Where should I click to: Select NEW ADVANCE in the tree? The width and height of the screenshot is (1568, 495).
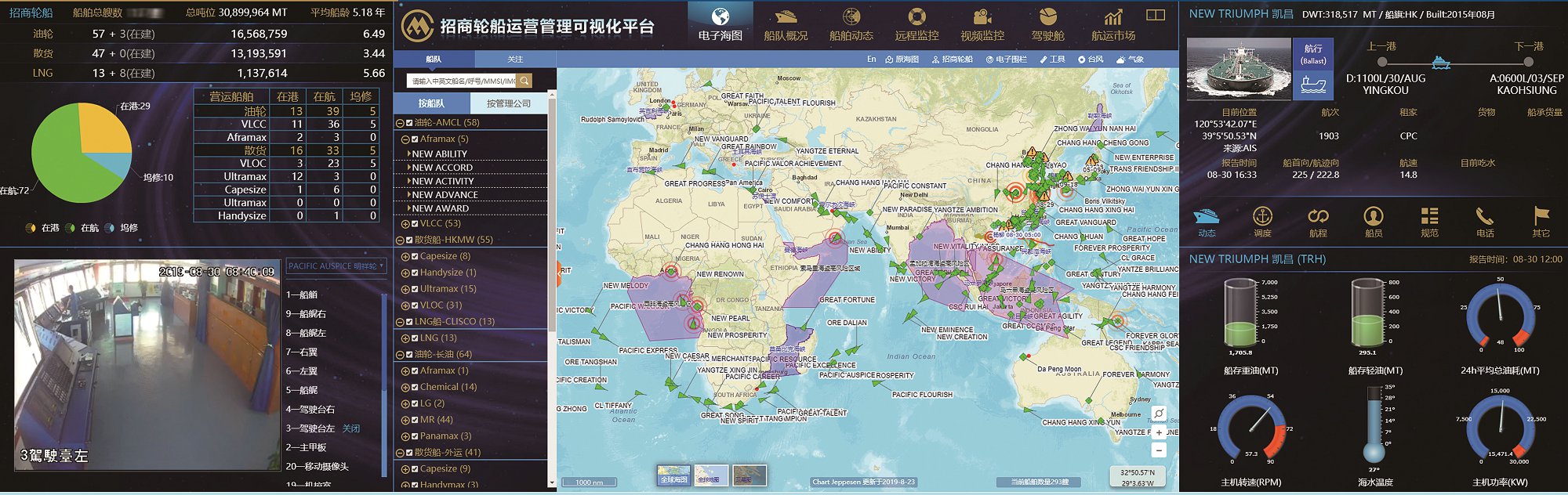coord(445,195)
